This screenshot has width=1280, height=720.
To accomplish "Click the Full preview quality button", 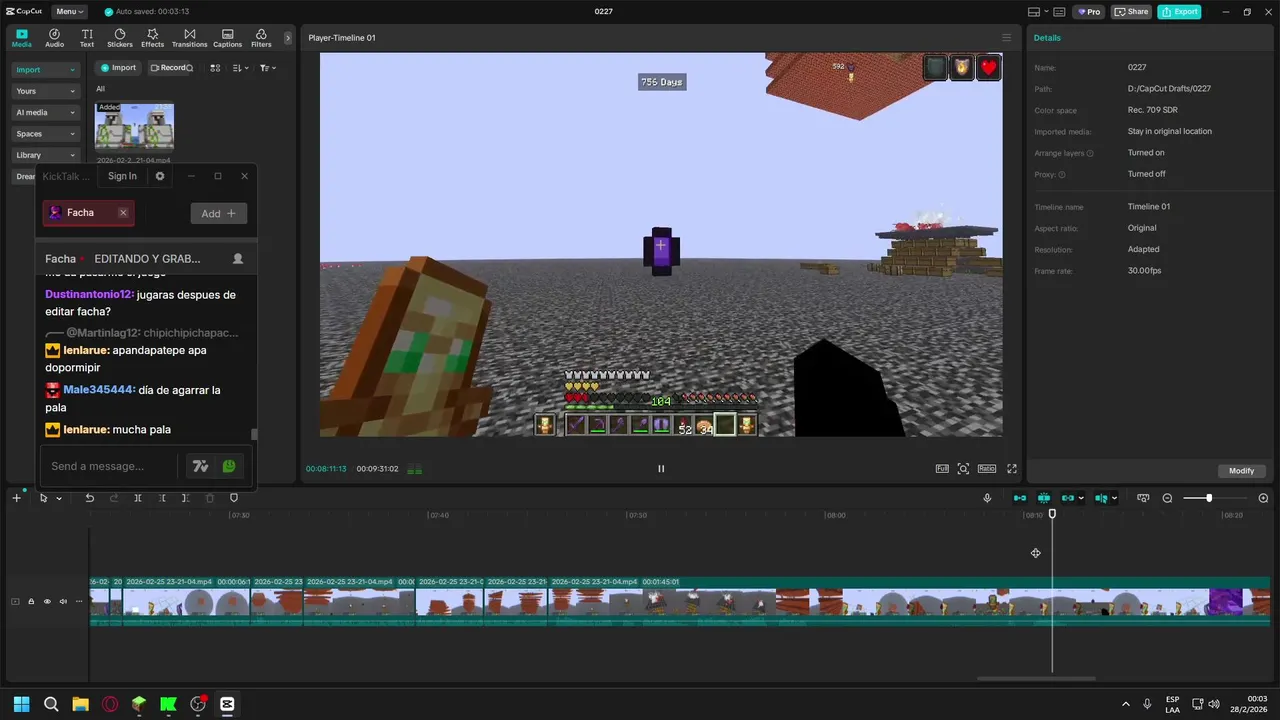I will pyautogui.click(x=942, y=468).
